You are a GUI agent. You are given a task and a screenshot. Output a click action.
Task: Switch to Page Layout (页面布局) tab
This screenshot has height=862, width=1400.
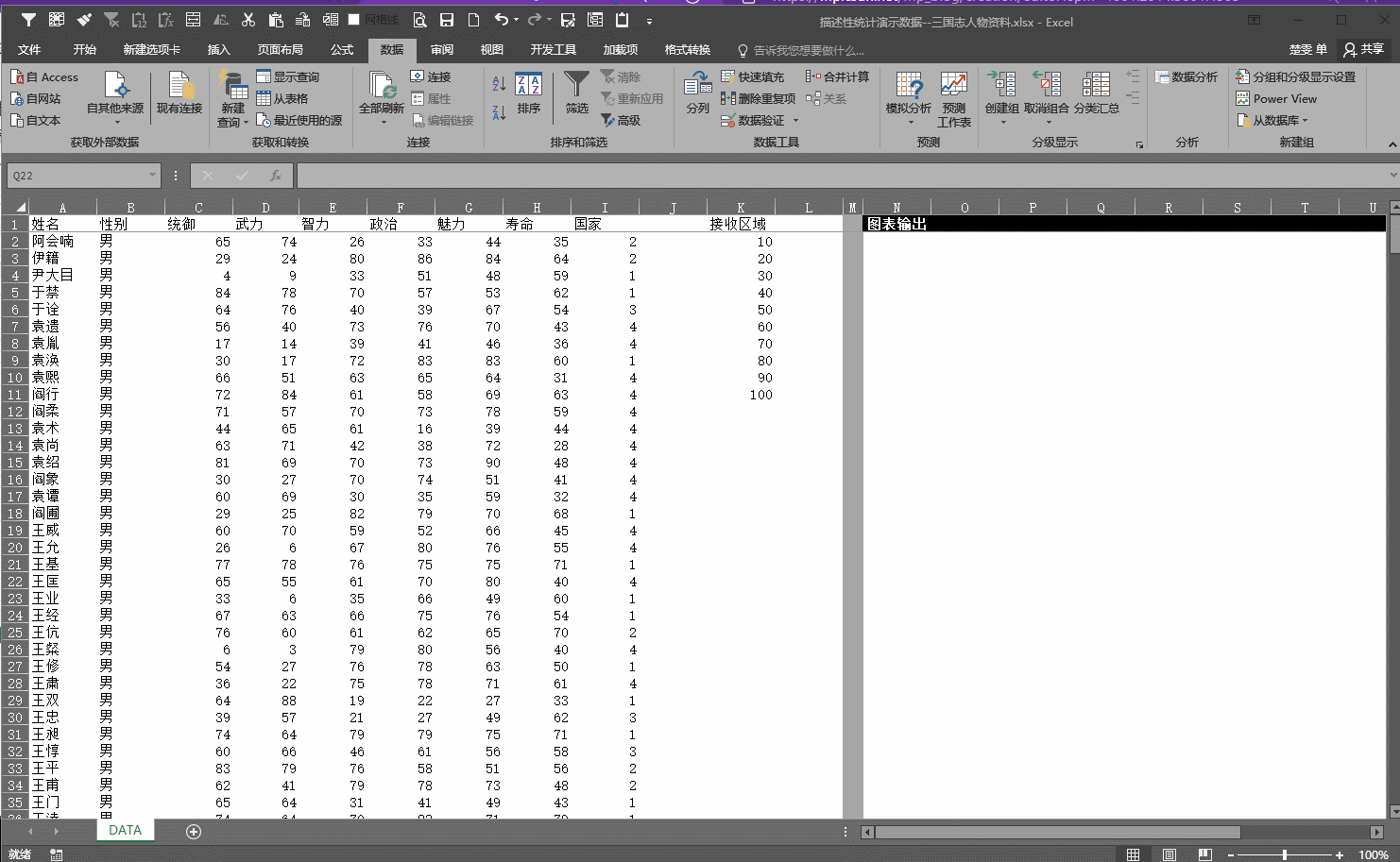(281, 50)
